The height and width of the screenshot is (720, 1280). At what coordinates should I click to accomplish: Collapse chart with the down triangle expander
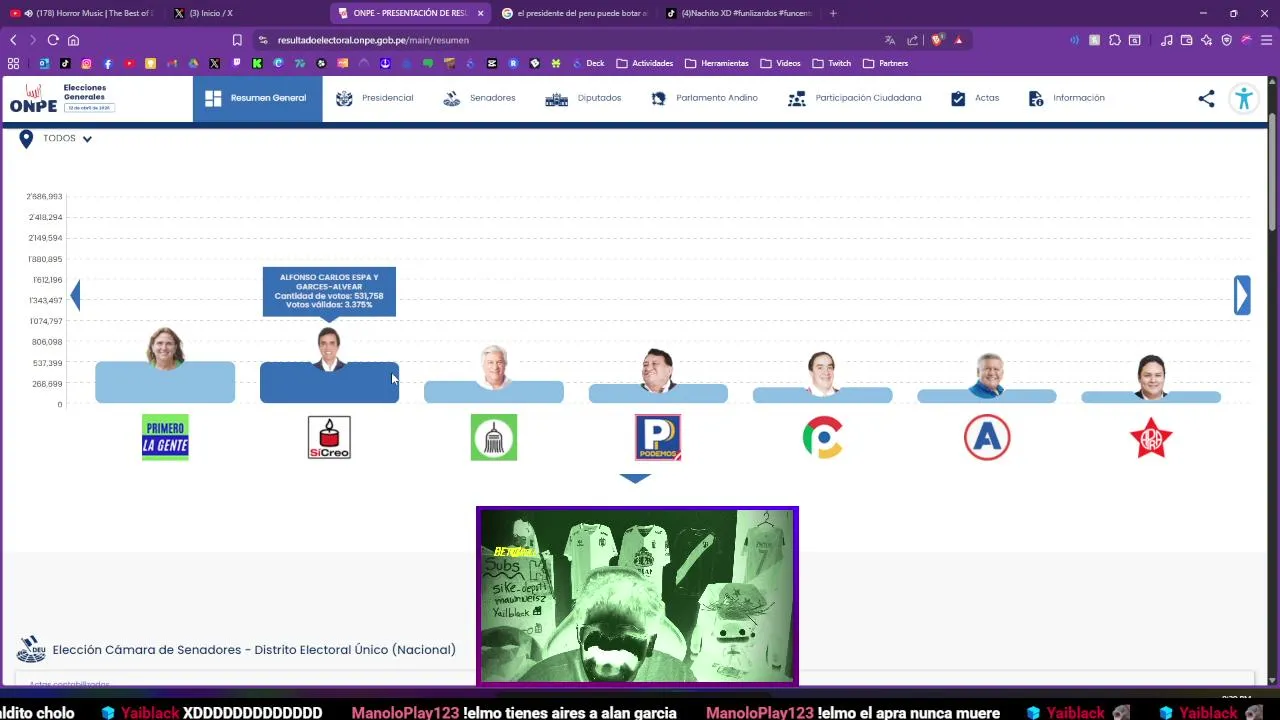(x=635, y=478)
